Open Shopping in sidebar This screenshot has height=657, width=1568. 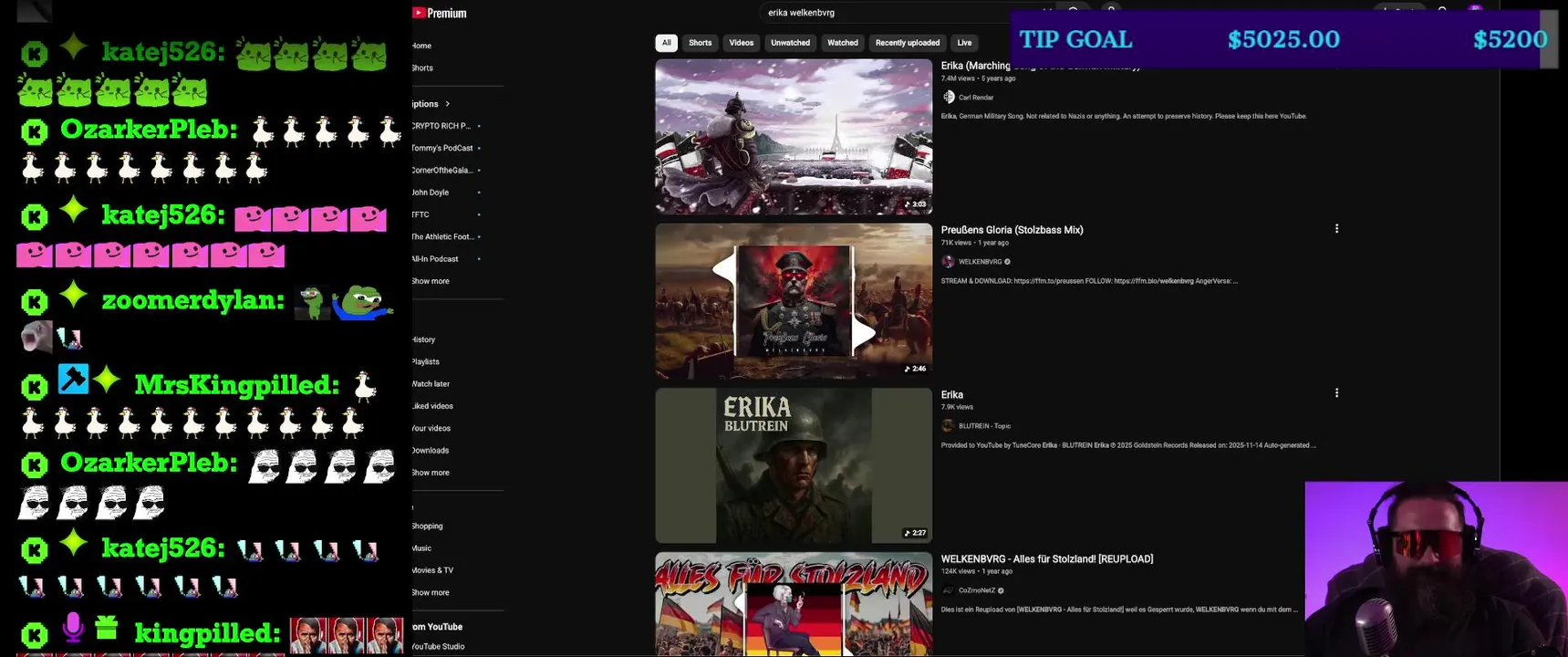click(427, 526)
